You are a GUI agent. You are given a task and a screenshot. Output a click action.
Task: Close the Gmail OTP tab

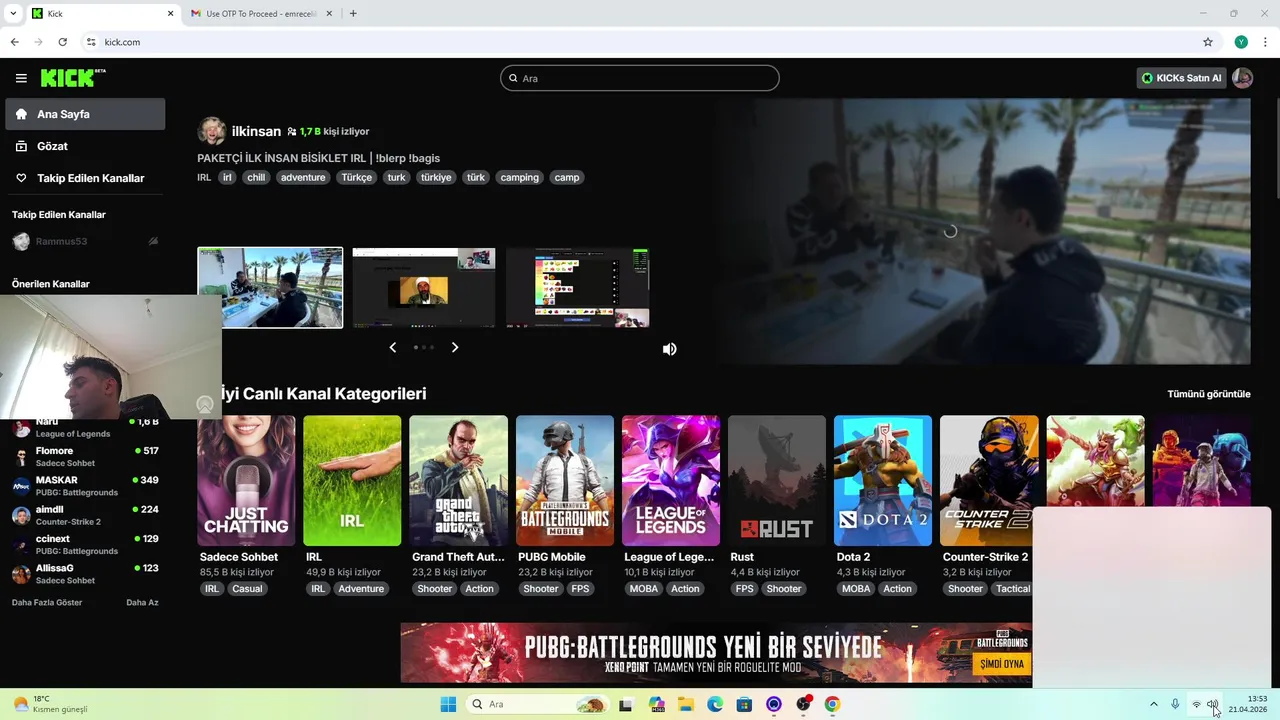[x=327, y=14]
